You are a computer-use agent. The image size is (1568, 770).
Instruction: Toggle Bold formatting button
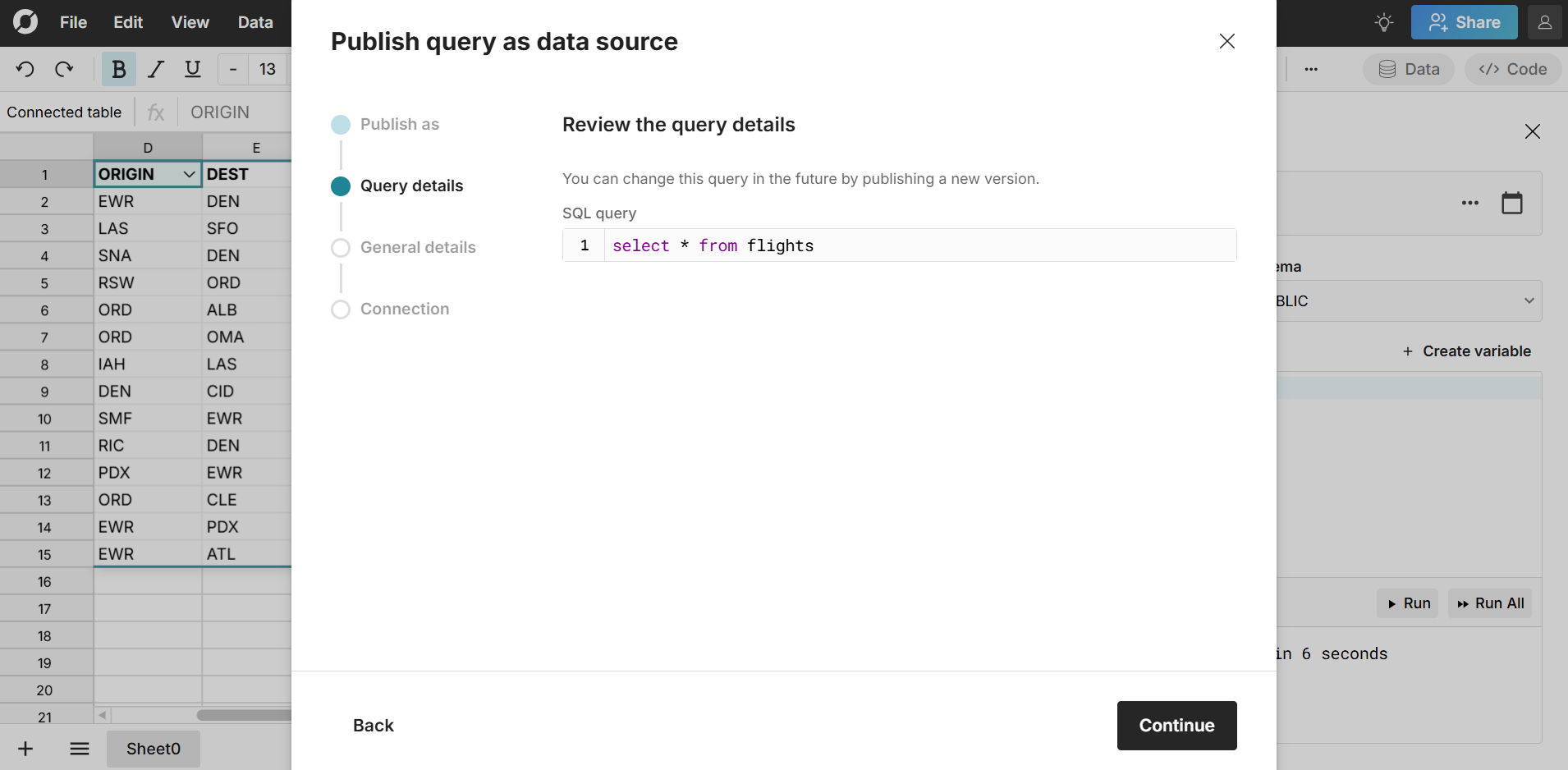(x=118, y=69)
